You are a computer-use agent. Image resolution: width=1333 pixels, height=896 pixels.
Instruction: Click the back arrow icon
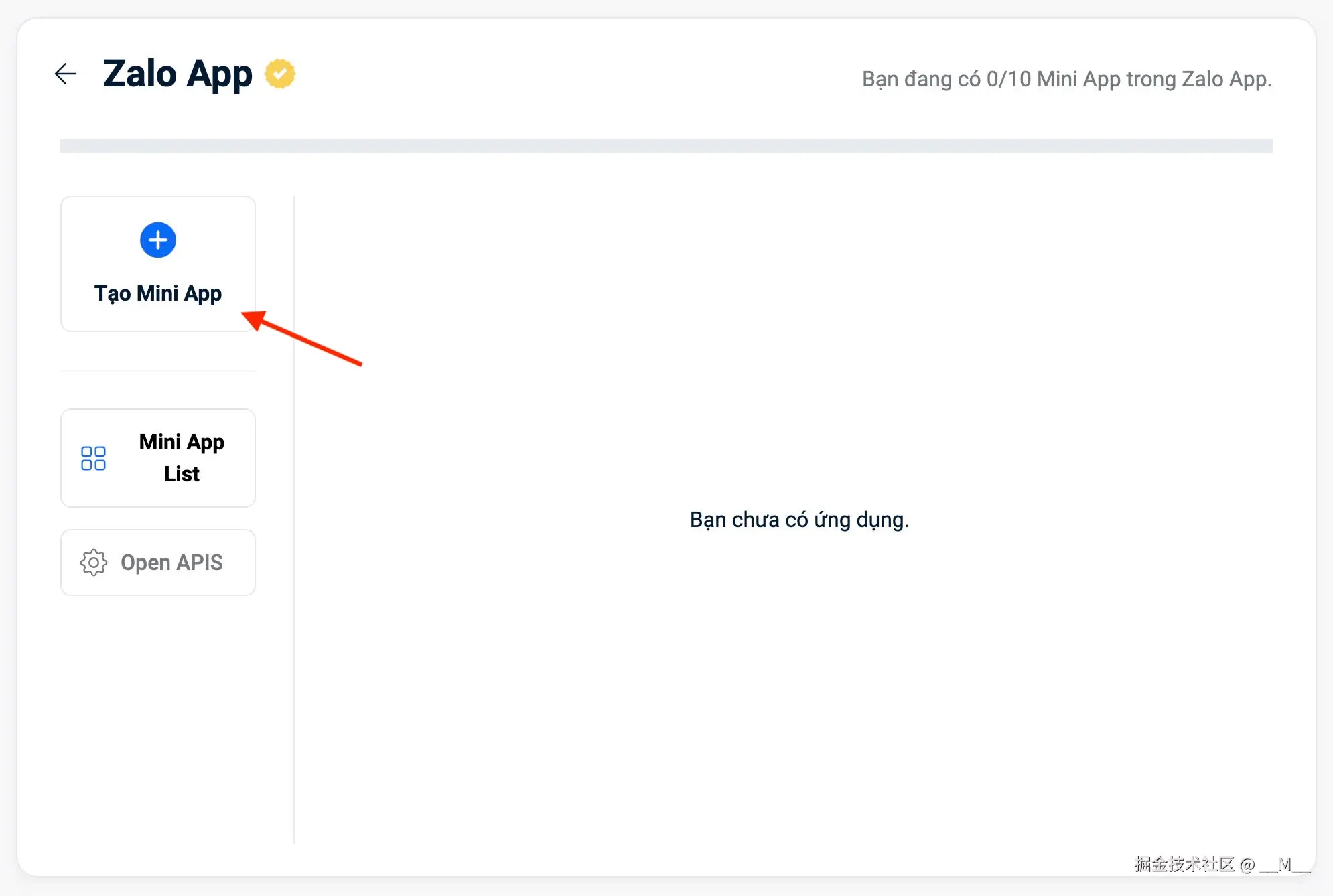(x=66, y=74)
